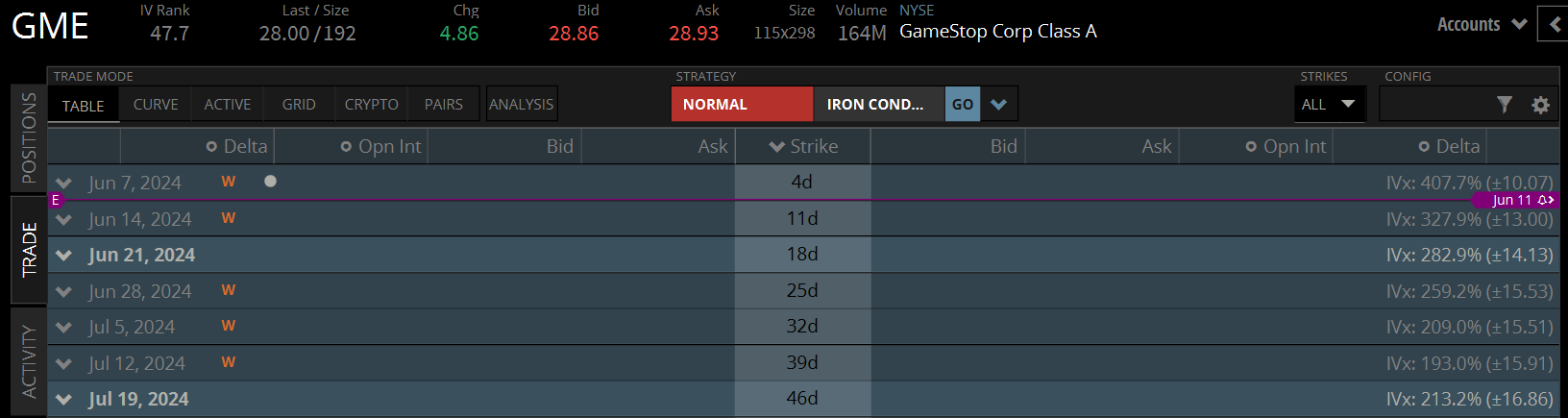Click the gray dot on Jun 7 row
The height and width of the screenshot is (418, 1568).
click(270, 181)
